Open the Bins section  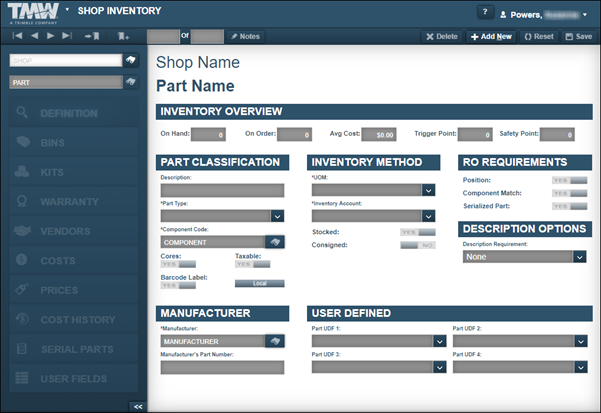click(74, 143)
